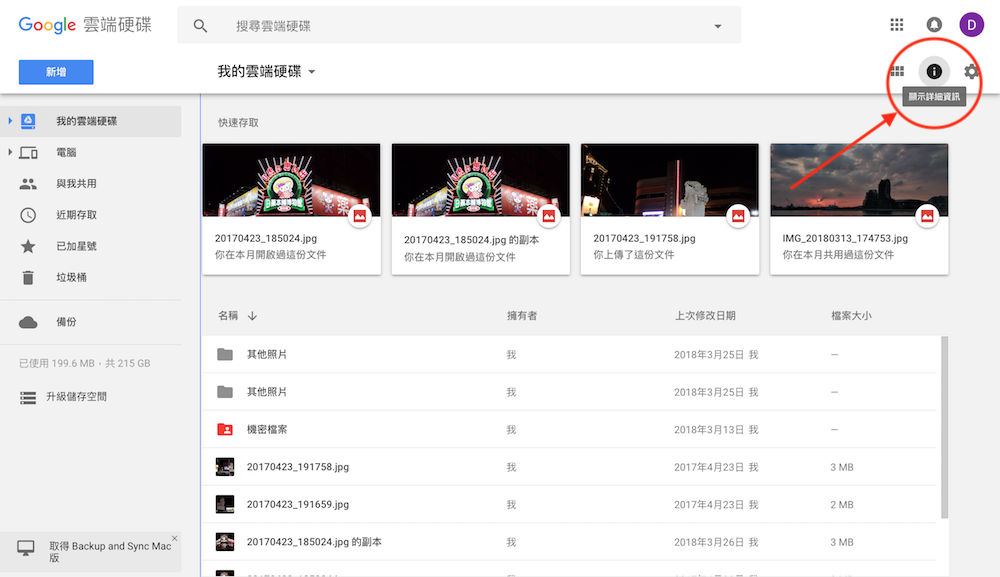This screenshot has width=1000, height=577.
Task: Open 近期存取 from the sidebar
Action: (x=28, y=214)
